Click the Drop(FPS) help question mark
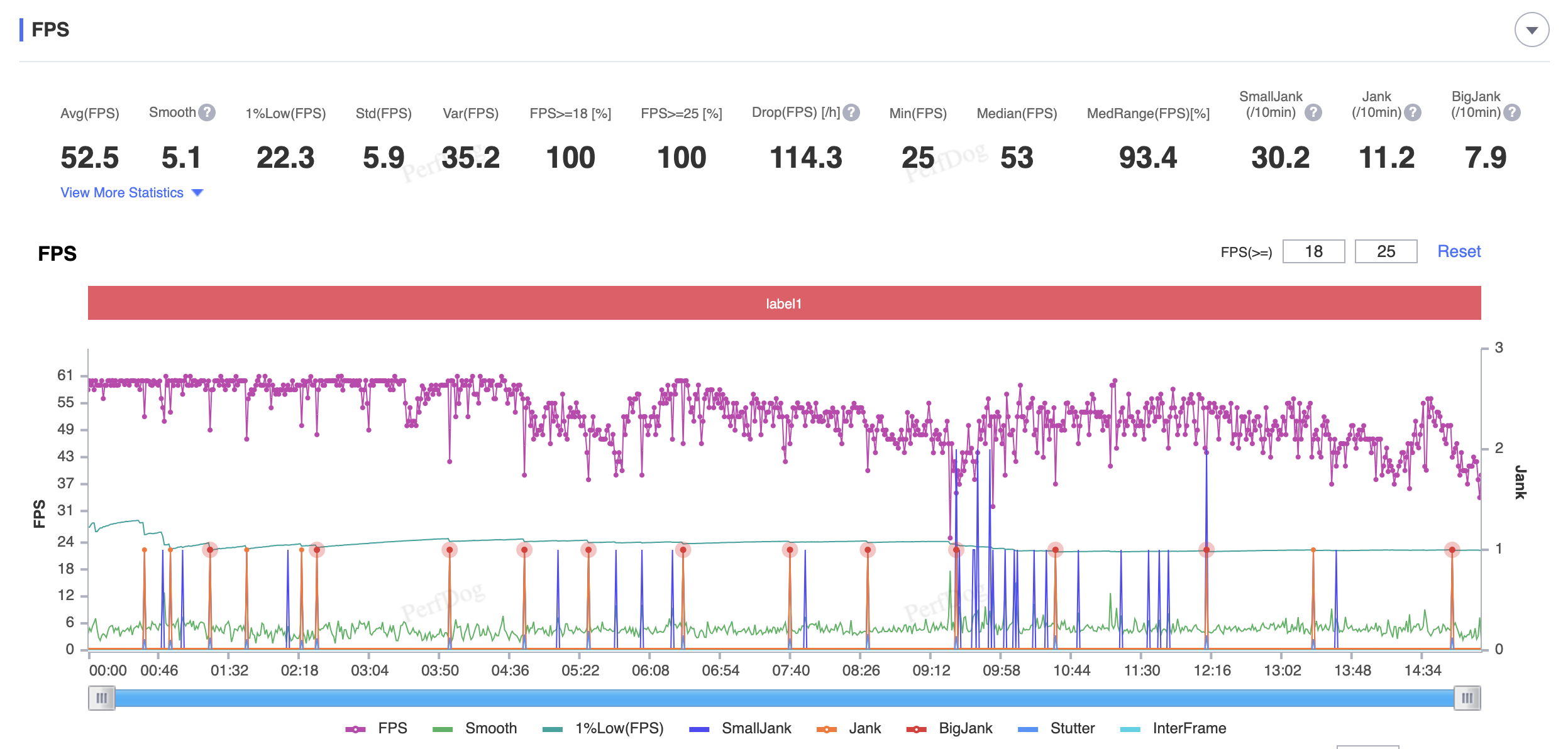Image resolution: width=1568 pixels, height=749 pixels. [x=851, y=112]
